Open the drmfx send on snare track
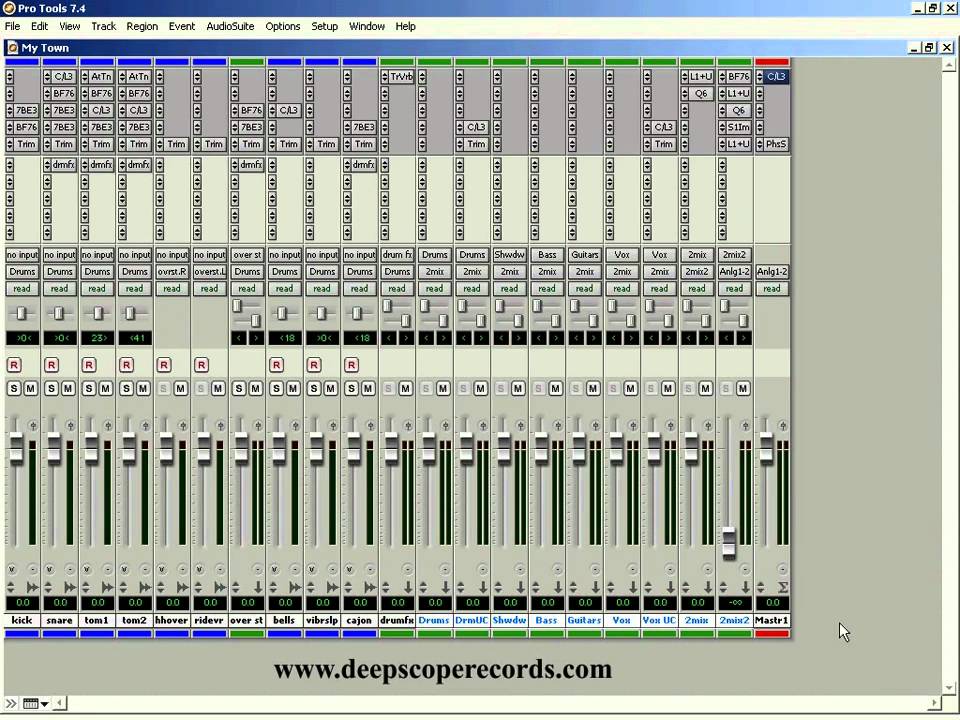Screen dimensions: 960x720 coord(64,165)
